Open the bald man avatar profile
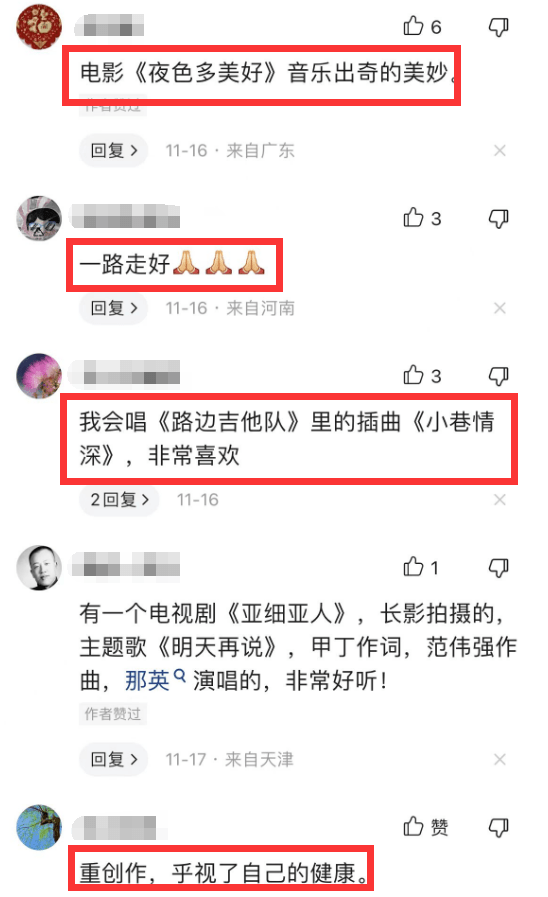Image resolution: width=548 pixels, height=897 pixels. (x=39, y=567)
